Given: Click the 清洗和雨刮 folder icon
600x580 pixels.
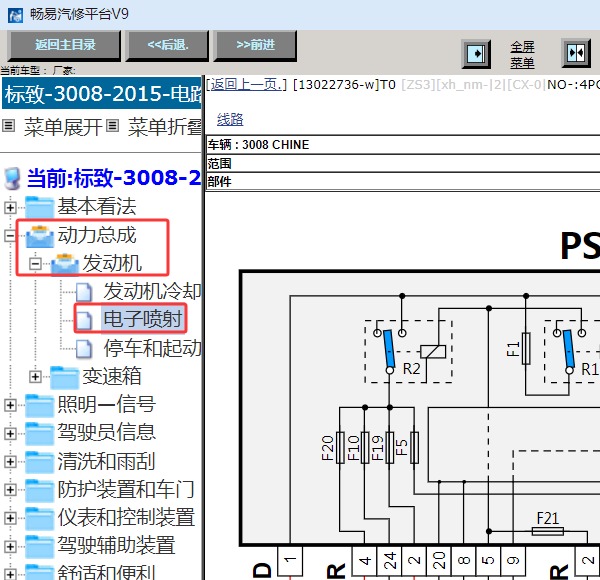Looking at the screenshot, I should (39, 462).
